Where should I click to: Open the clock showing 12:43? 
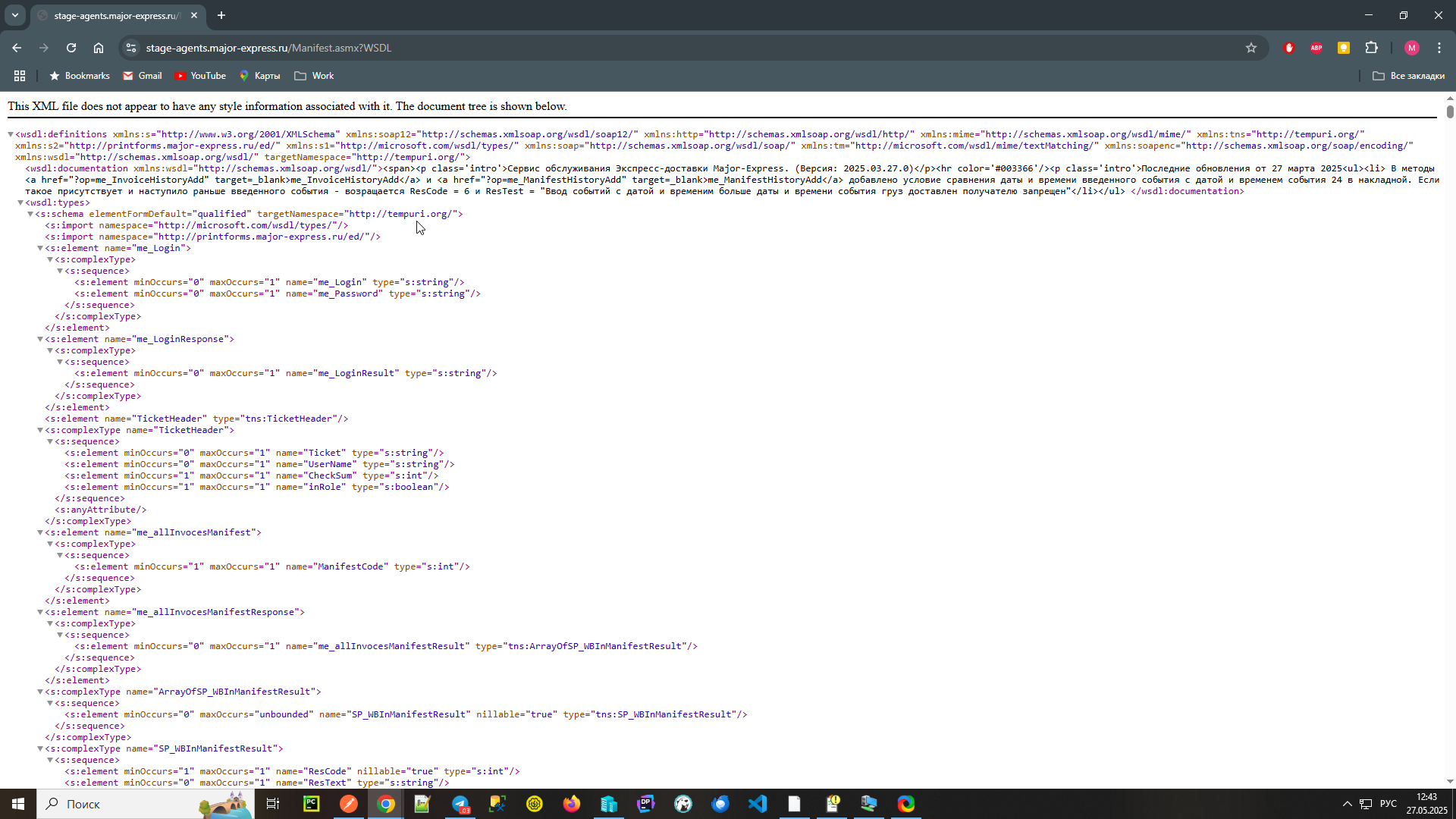[x=1426, y=804]
